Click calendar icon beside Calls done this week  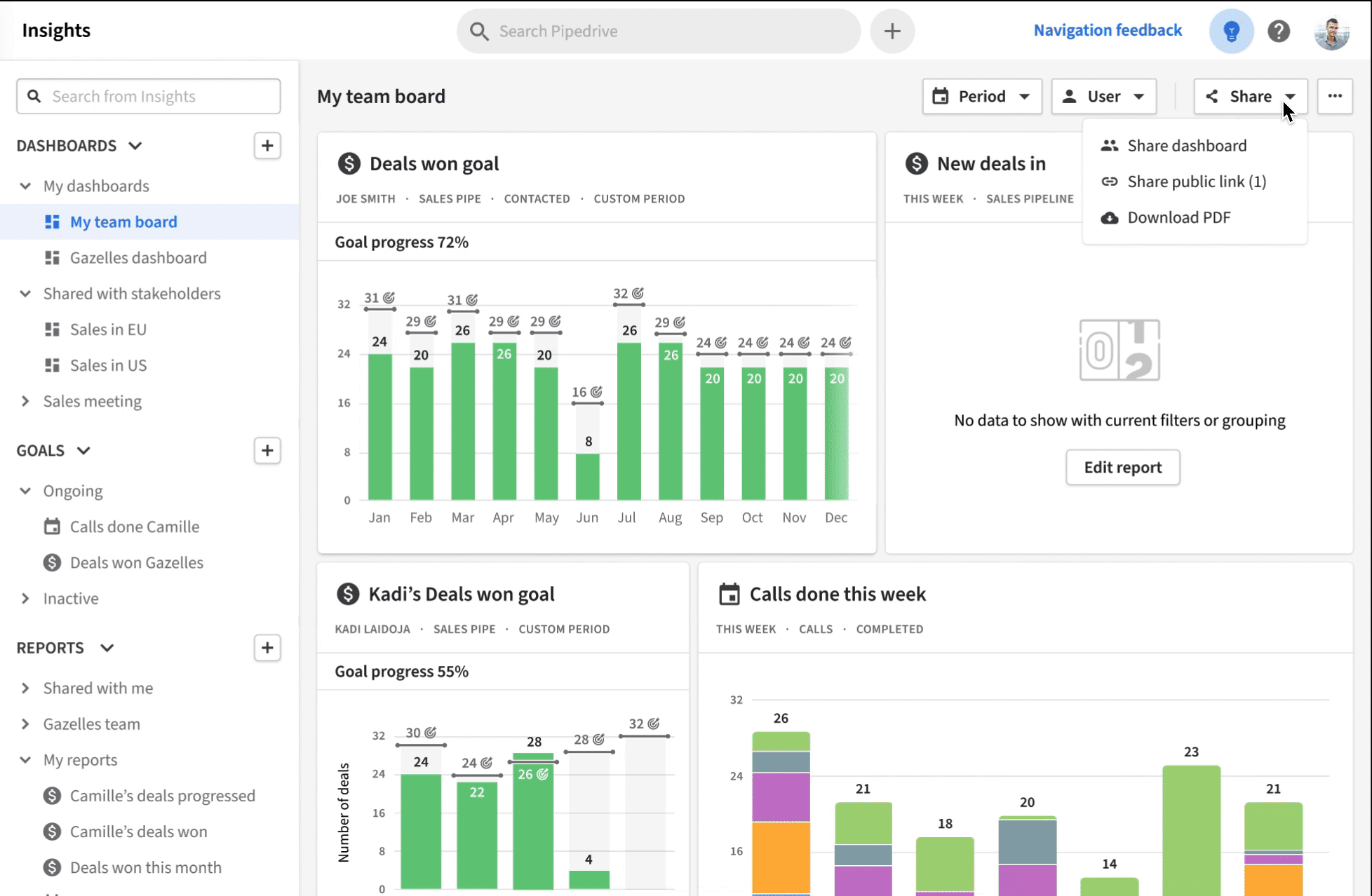[x=729, y=594]
